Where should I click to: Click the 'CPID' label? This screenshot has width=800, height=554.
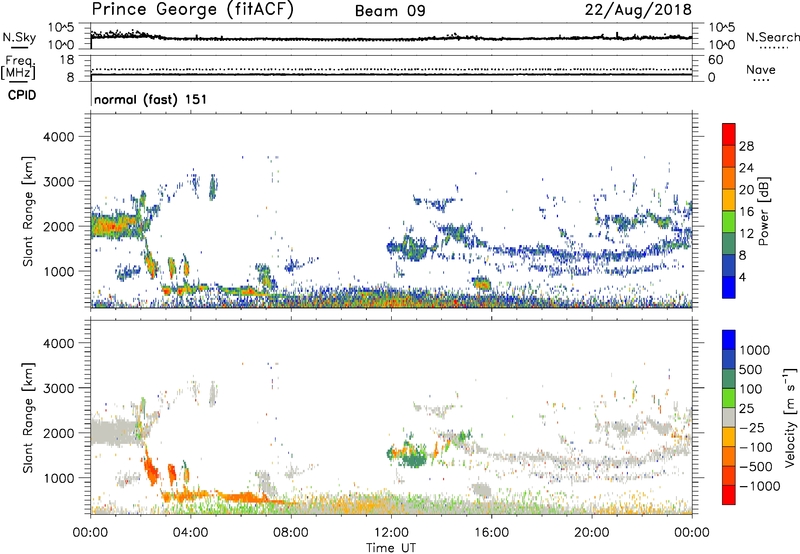coord(22,95)
